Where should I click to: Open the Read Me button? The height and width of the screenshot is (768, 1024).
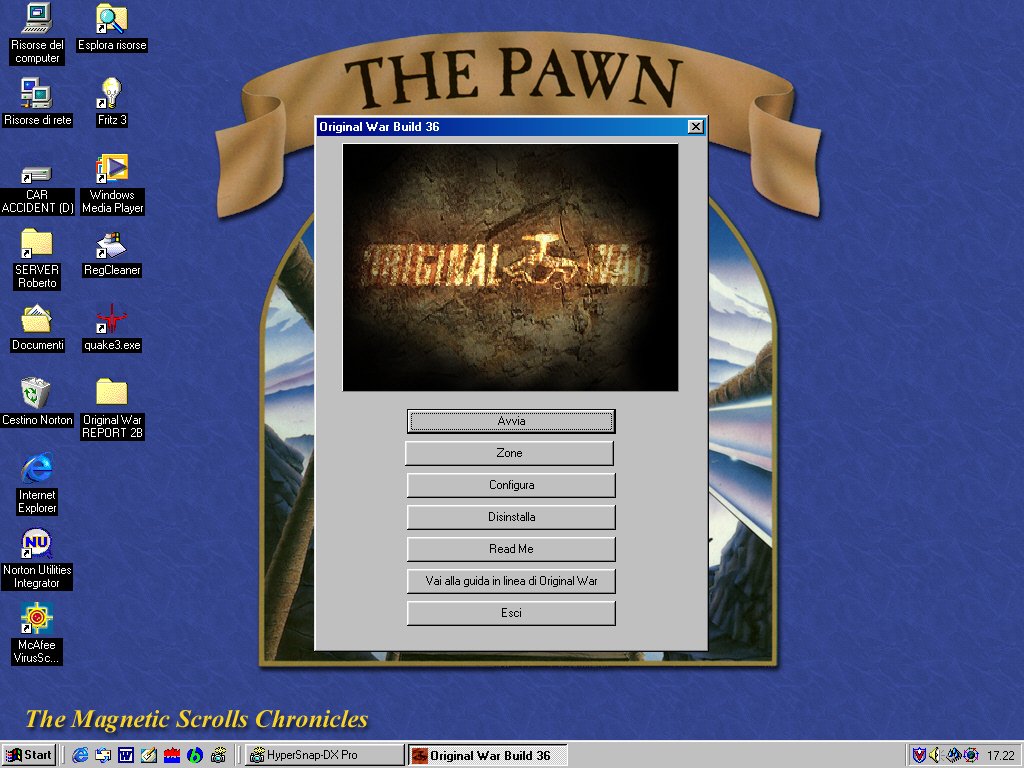511,549
